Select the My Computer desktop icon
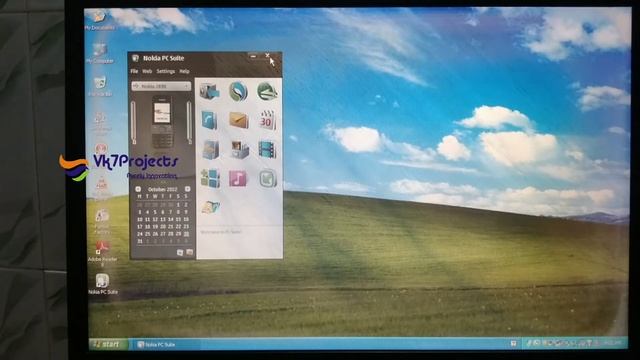The image size is (640, 360). 100,53
